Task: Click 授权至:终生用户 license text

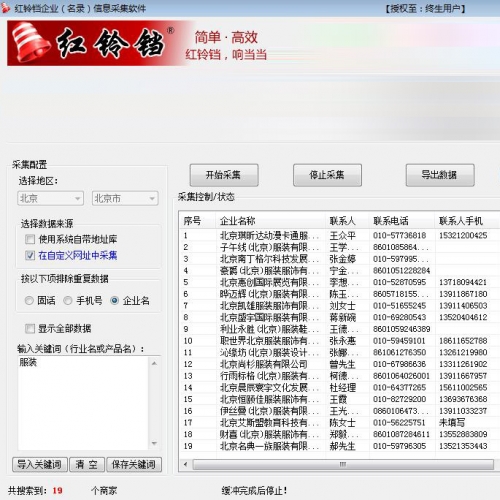Action: click(425, 9)
